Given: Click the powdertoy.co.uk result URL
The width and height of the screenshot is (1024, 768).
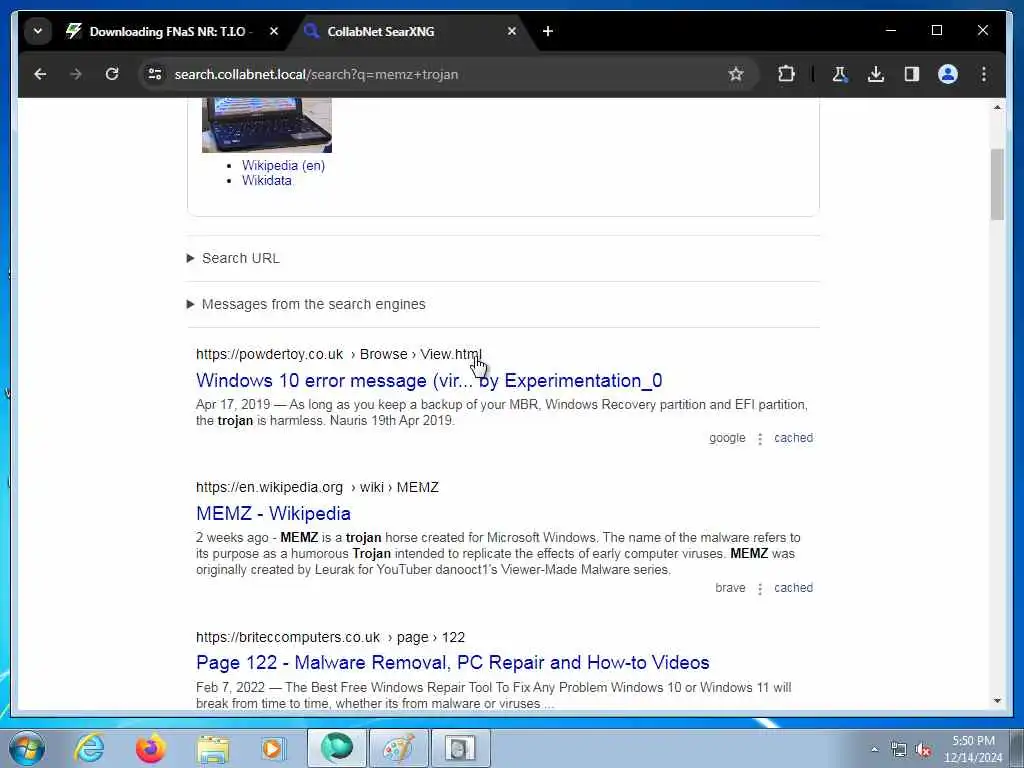Looking at the screenshot, I should [338, 355].
